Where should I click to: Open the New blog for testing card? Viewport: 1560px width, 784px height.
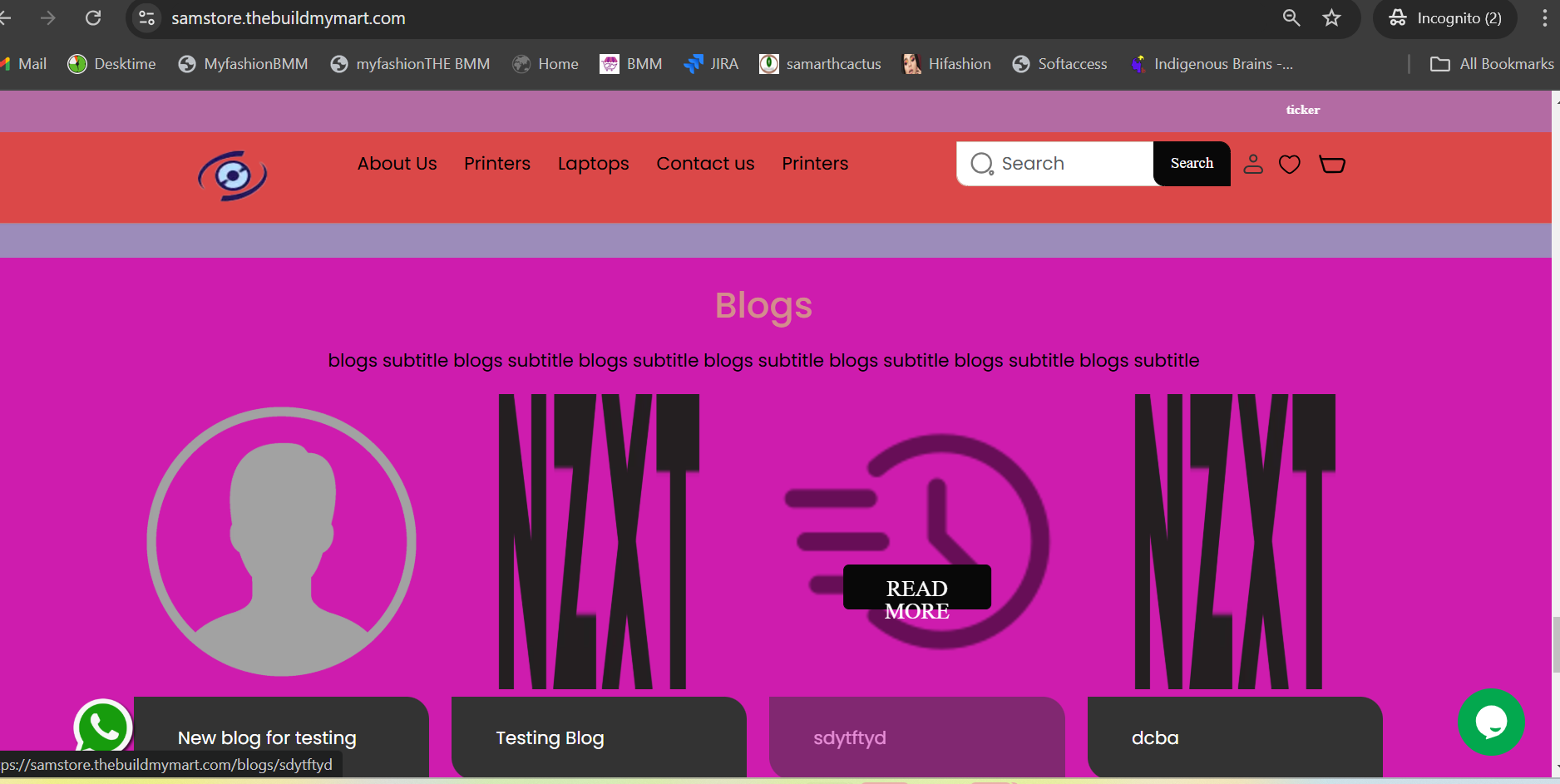(x=281, y=737)
